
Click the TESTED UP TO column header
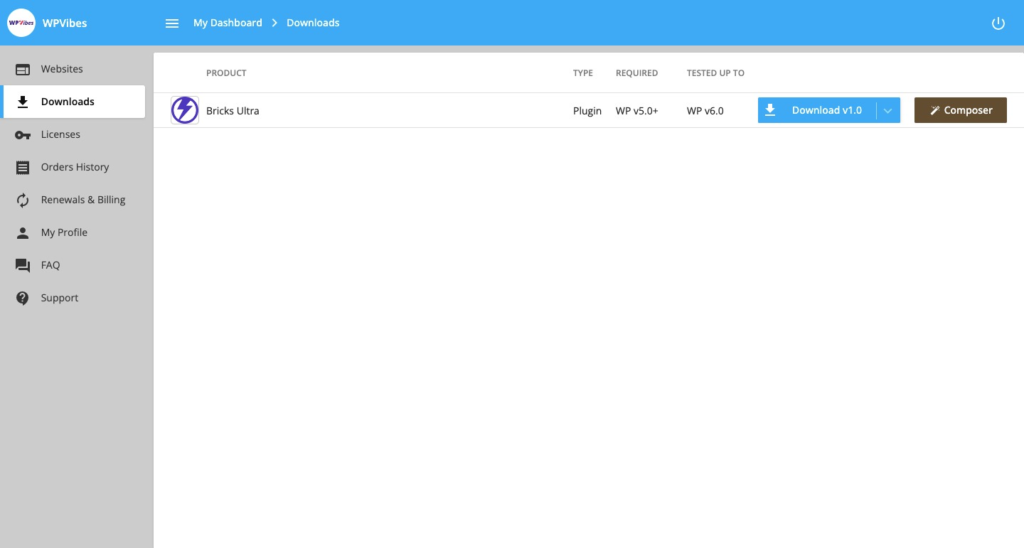point(715,73)
